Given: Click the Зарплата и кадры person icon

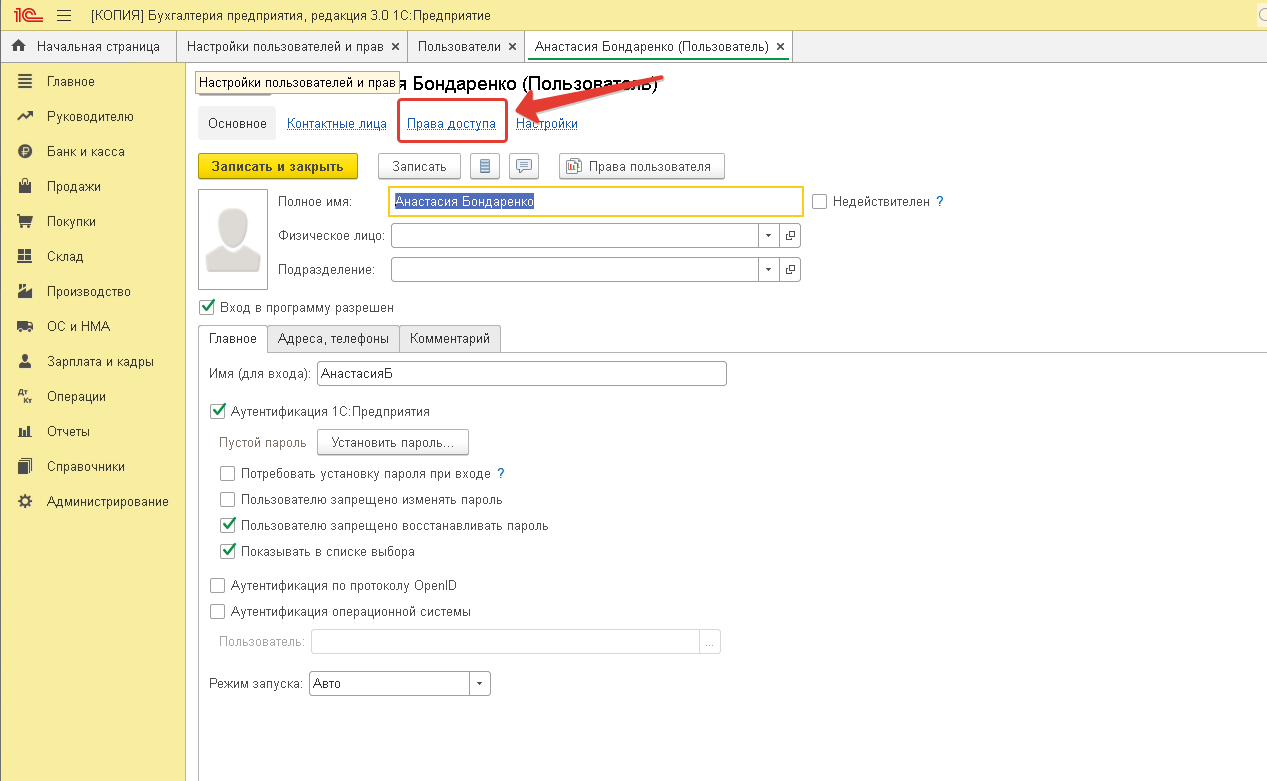Looking at the screenshot, I should 26,361.
